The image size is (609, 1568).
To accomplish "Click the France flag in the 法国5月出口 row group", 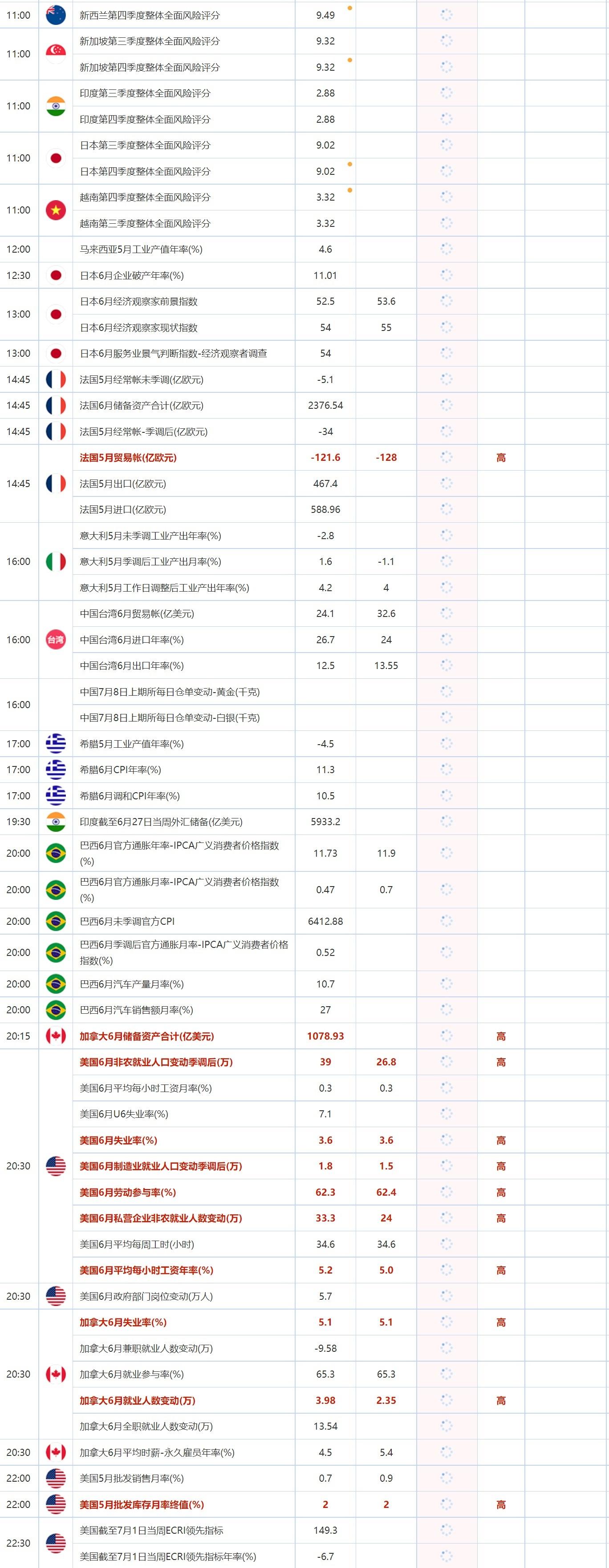I will (x=55, y=484).
